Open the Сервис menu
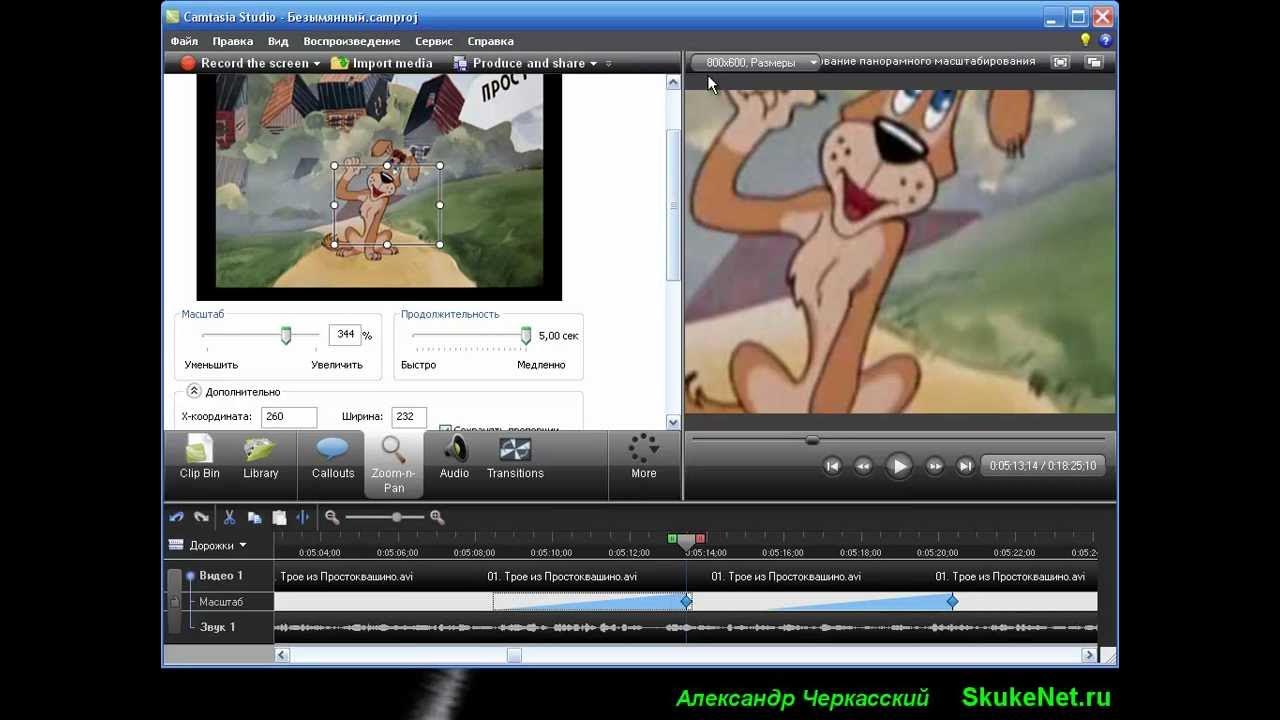The image size is (1280, 720). (x=434, y=41)
